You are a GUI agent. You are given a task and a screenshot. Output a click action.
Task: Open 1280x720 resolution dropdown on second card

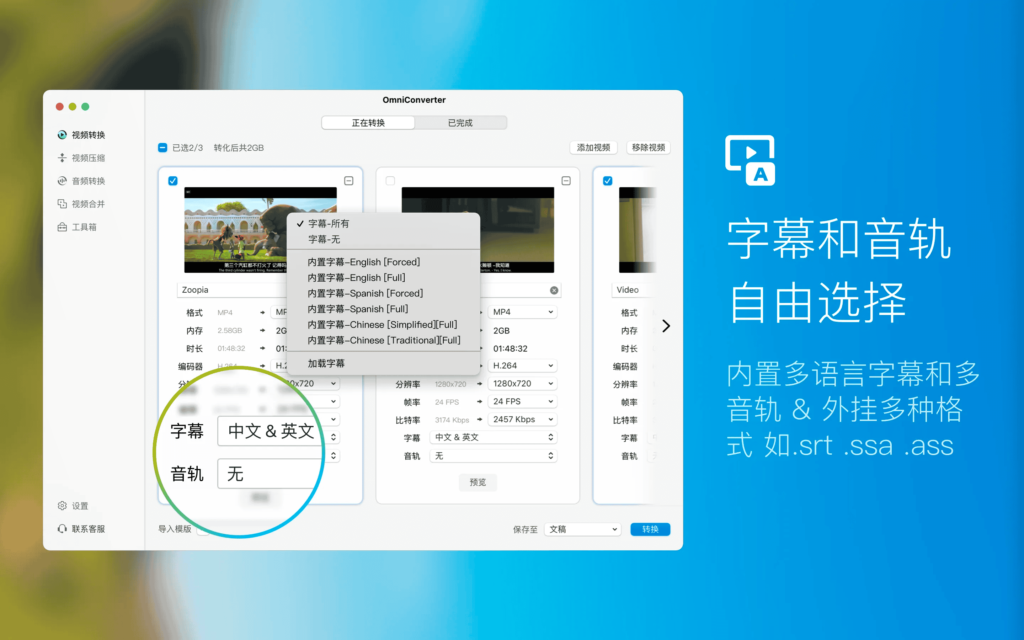[522, 383]
